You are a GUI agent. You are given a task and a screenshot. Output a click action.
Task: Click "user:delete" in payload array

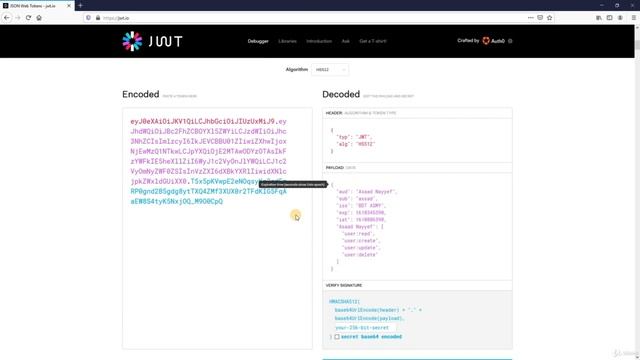[360, 255]
